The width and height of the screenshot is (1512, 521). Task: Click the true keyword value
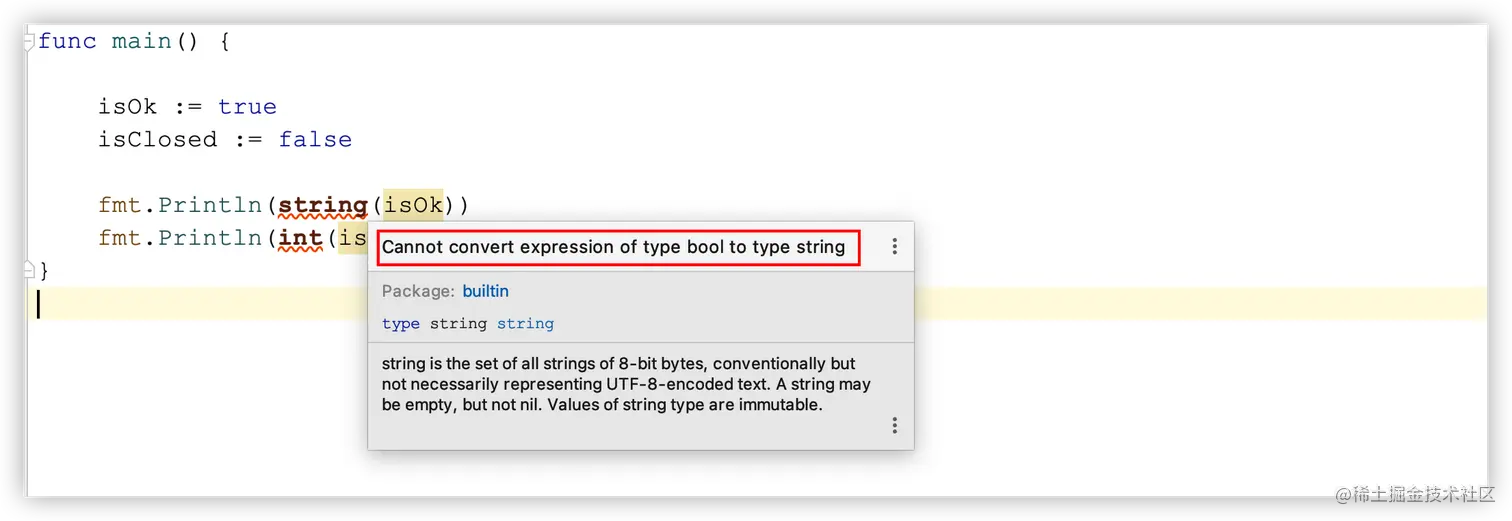(x=247, y=107)
